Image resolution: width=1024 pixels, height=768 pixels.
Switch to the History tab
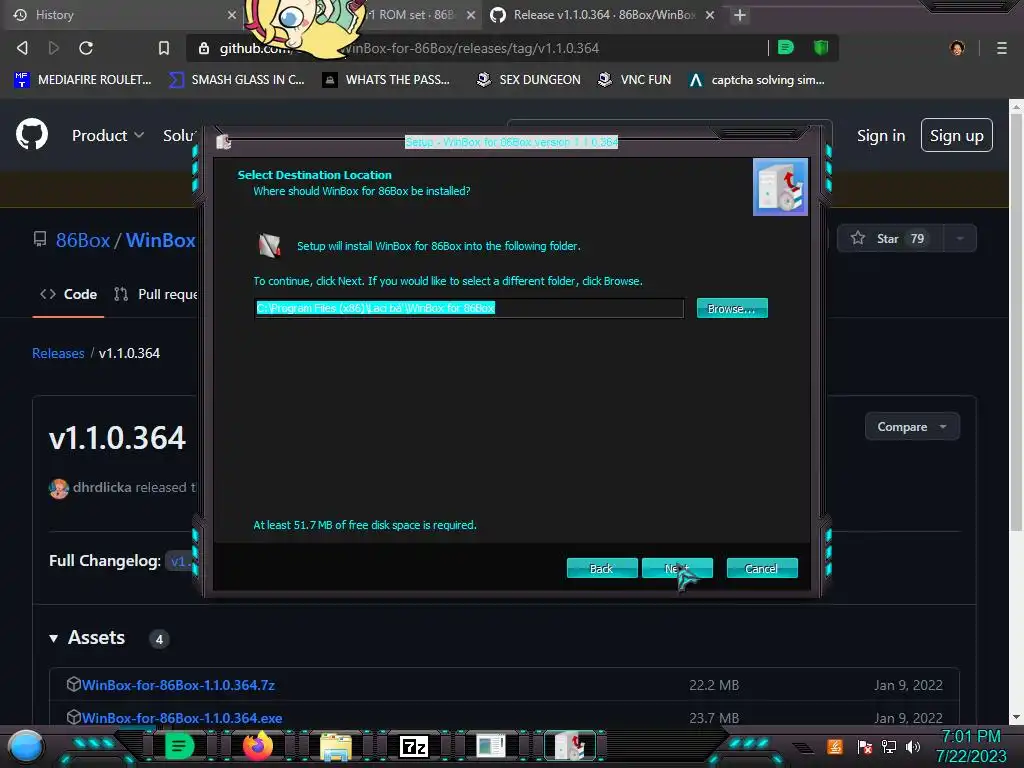[124, 15]
